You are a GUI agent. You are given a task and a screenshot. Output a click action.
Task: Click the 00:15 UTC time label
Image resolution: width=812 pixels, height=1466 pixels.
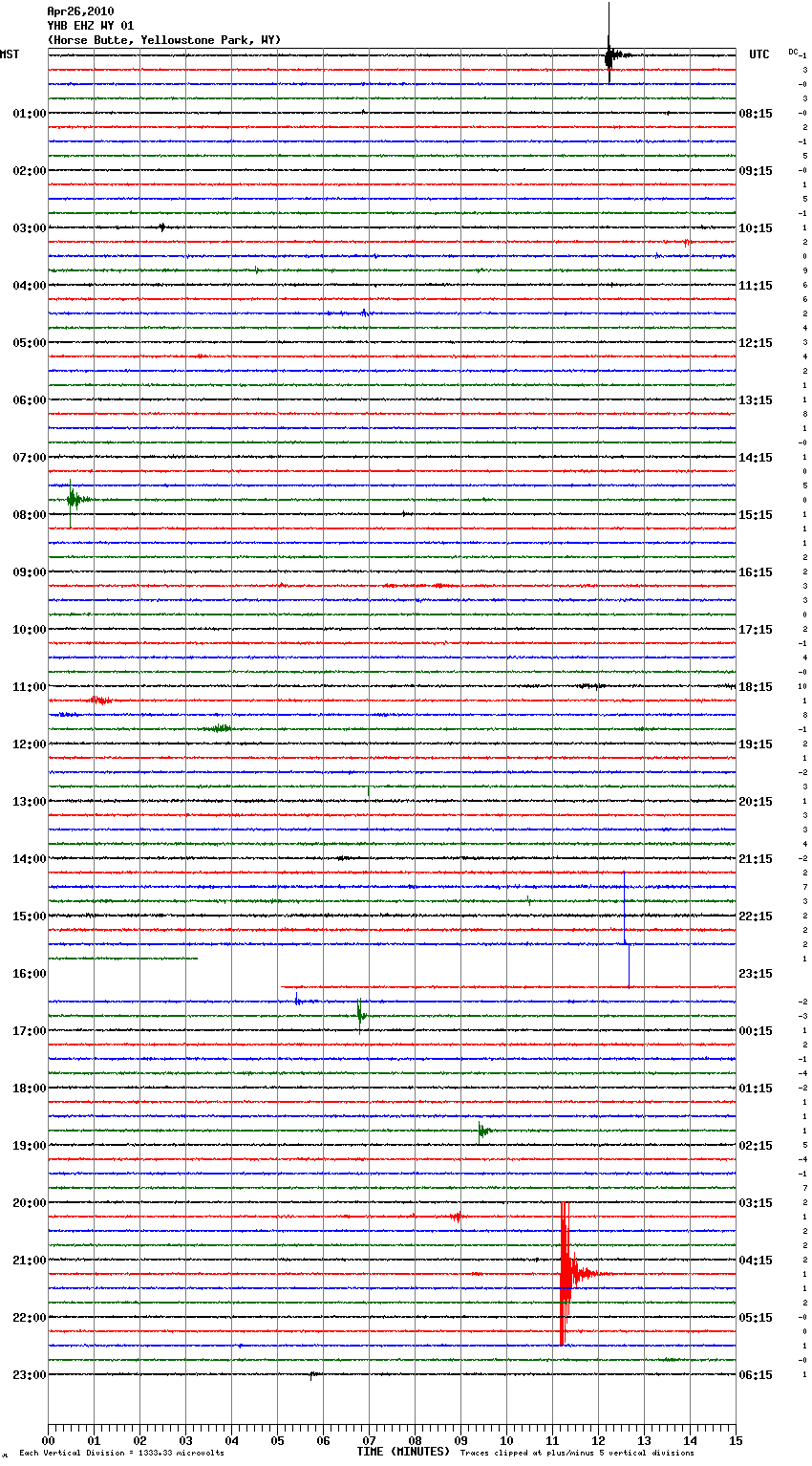[756, 1031]
